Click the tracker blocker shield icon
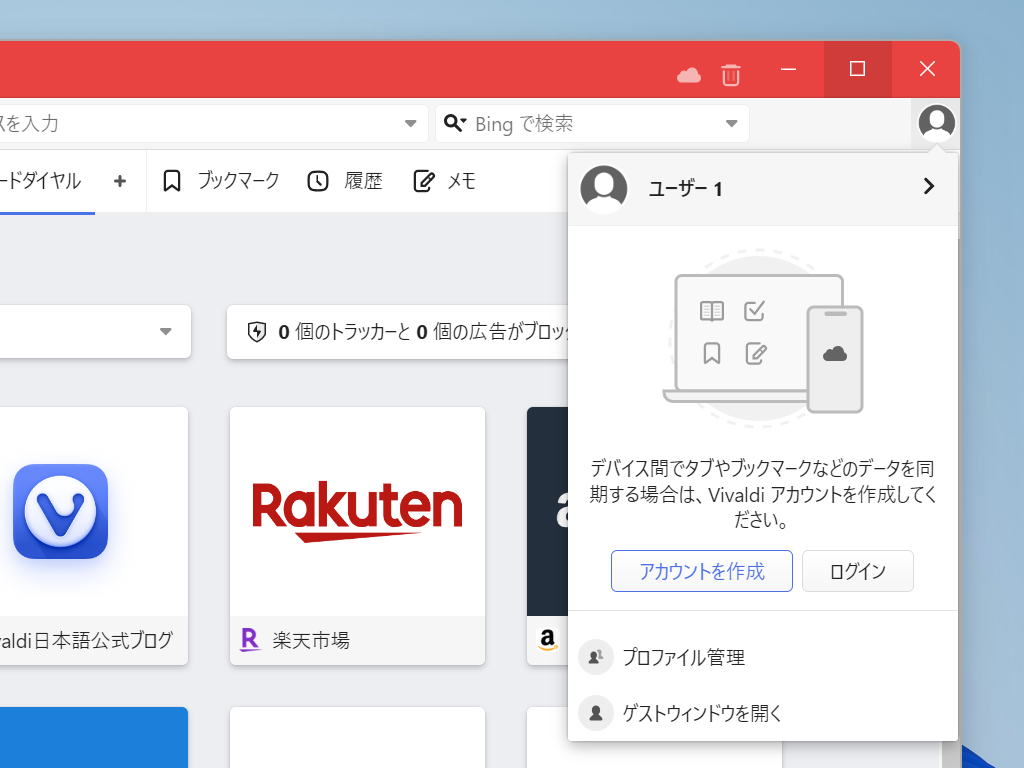This screenshot has height=768, width=1024. click(257, 332)
